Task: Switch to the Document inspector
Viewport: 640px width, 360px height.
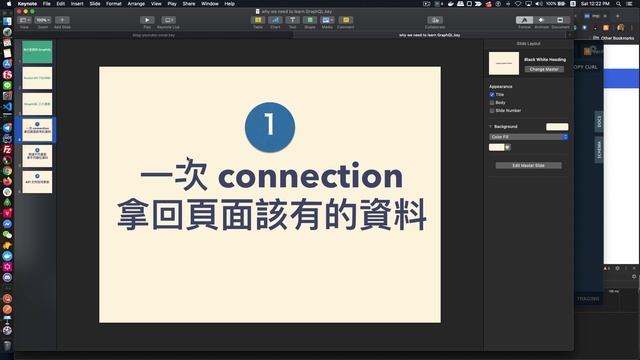Action: click(x=560, y=20)
